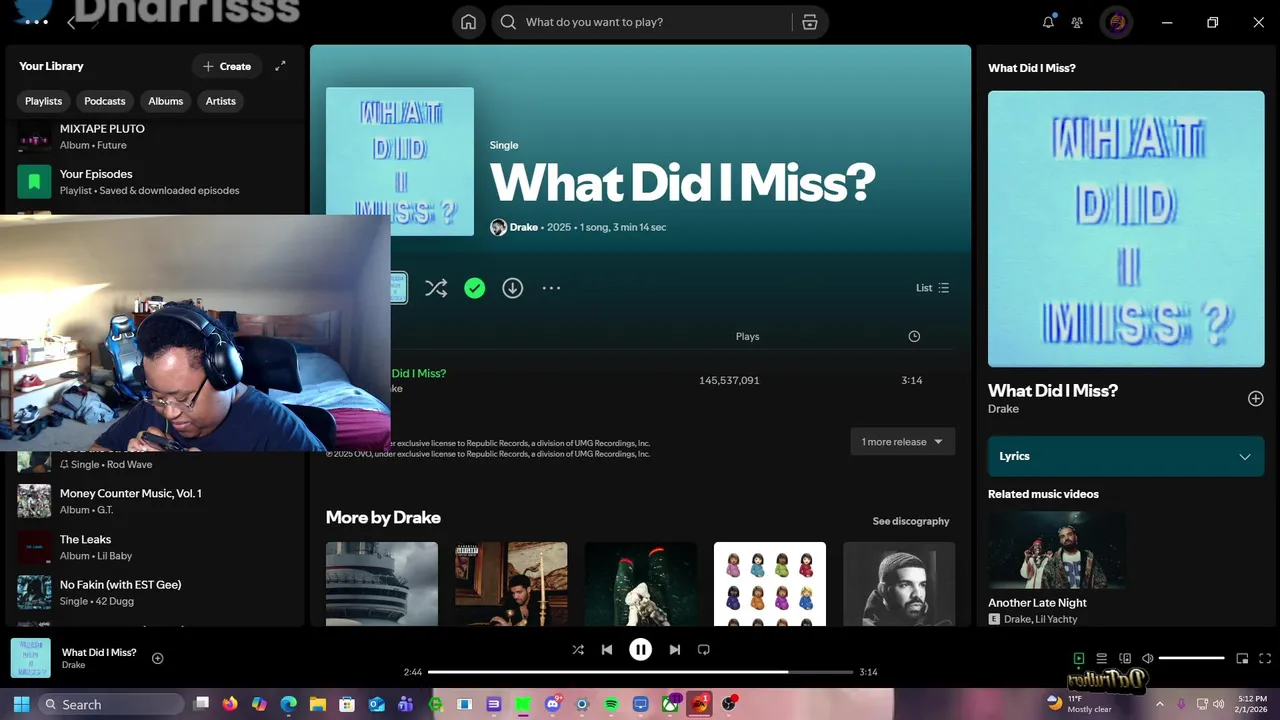Open Connect to a device
Screen dimensions: 1280x720
(x=1125, y=658)
